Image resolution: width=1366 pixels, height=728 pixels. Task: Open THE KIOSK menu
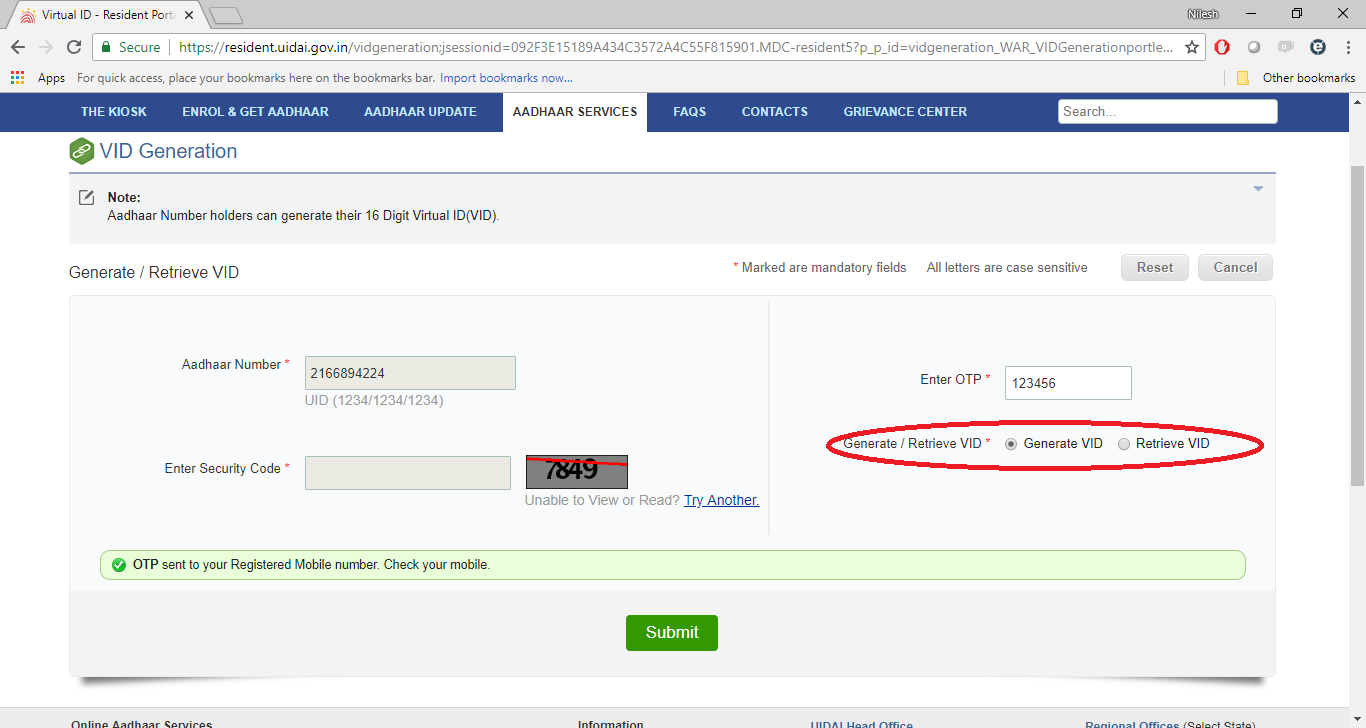point(113,112)
